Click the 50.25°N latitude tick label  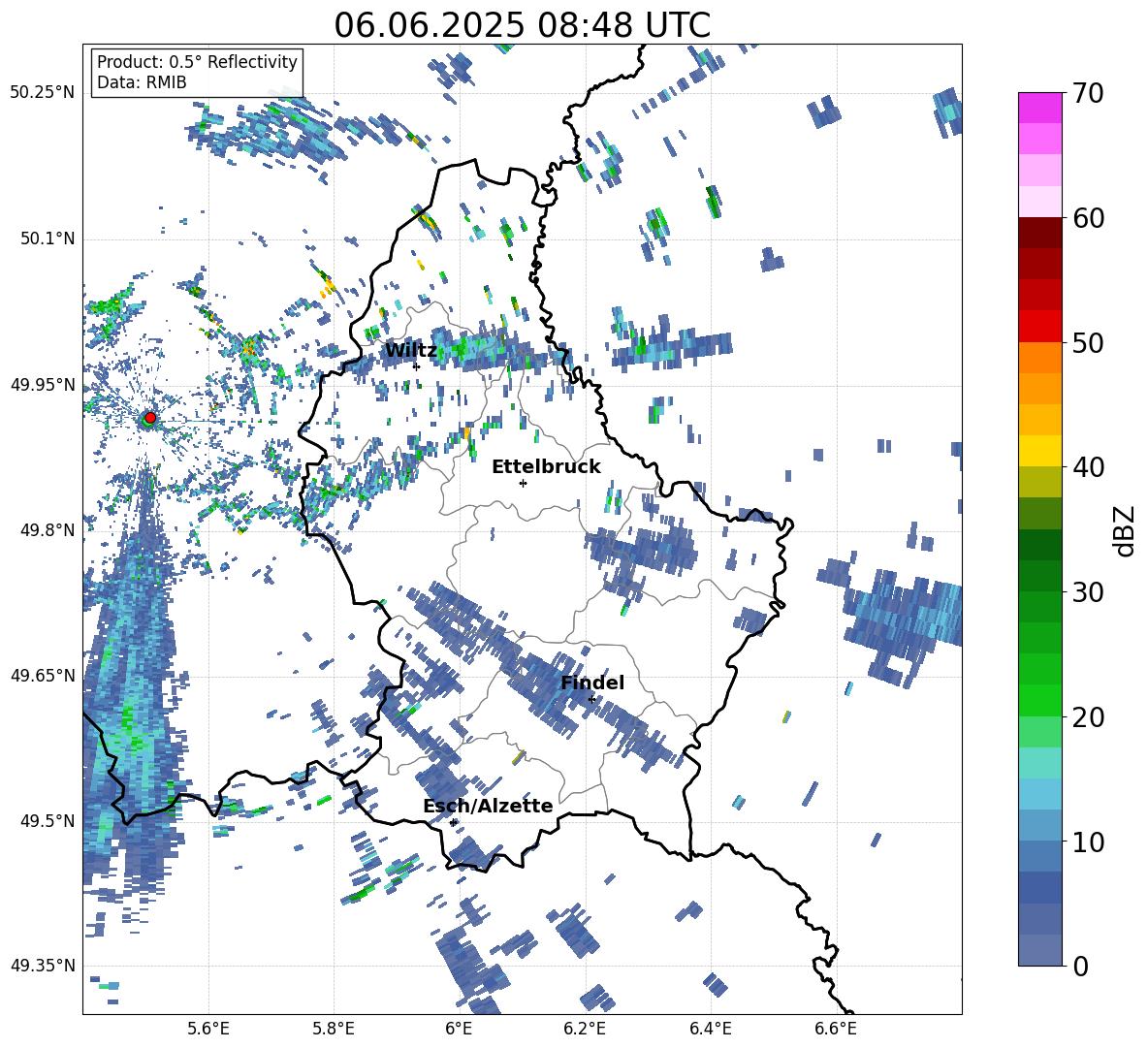tap(43, 93)
